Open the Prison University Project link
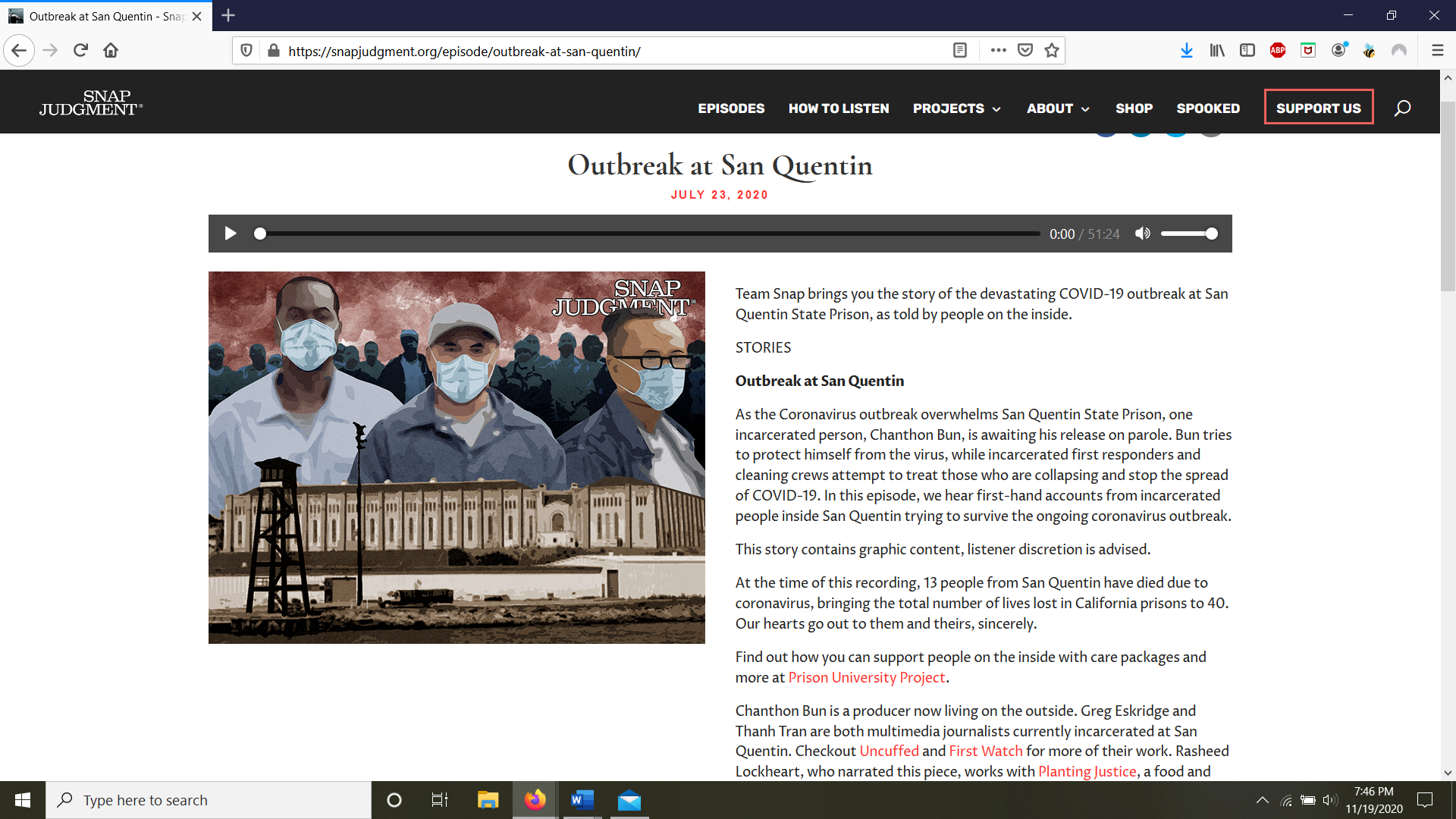The image size is (1456, 819). click(867, 677)
